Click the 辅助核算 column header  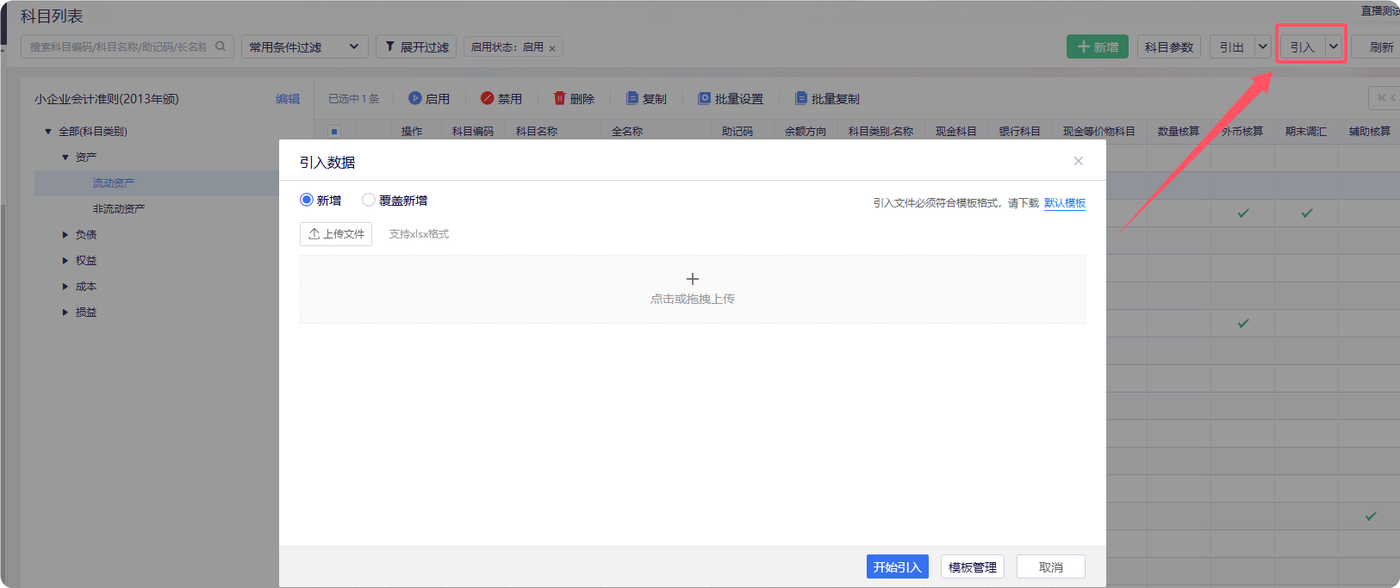[x=1369, y=131]
